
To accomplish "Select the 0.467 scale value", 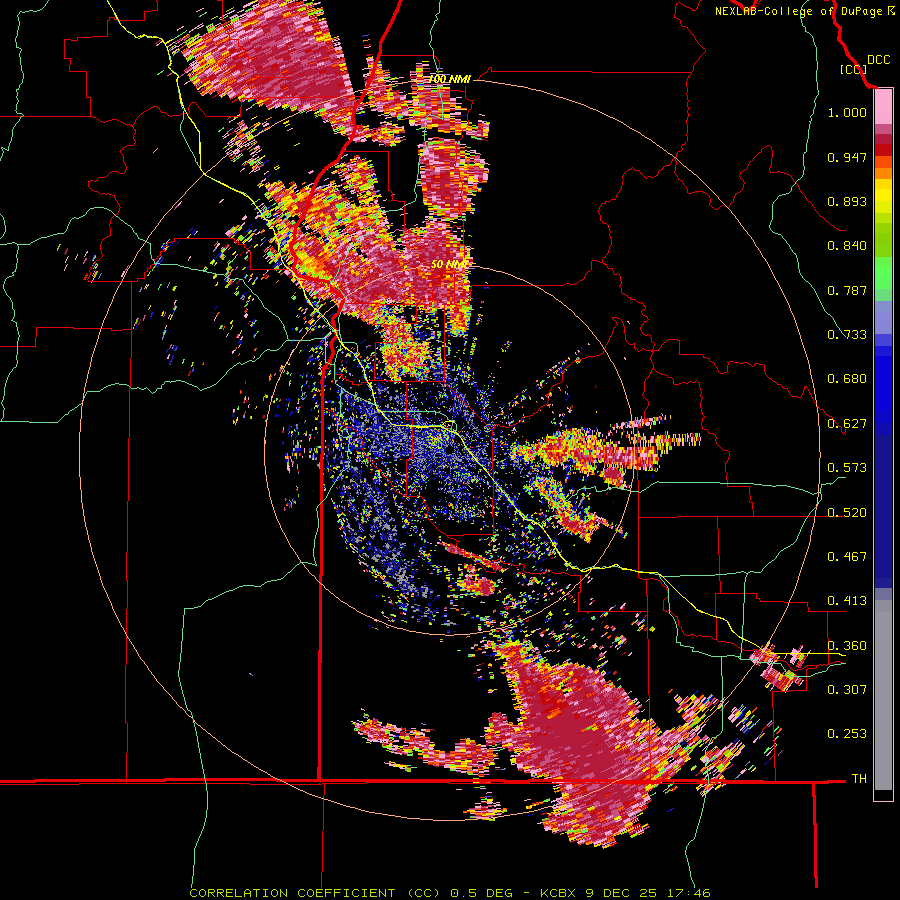I will pos(847,557).
